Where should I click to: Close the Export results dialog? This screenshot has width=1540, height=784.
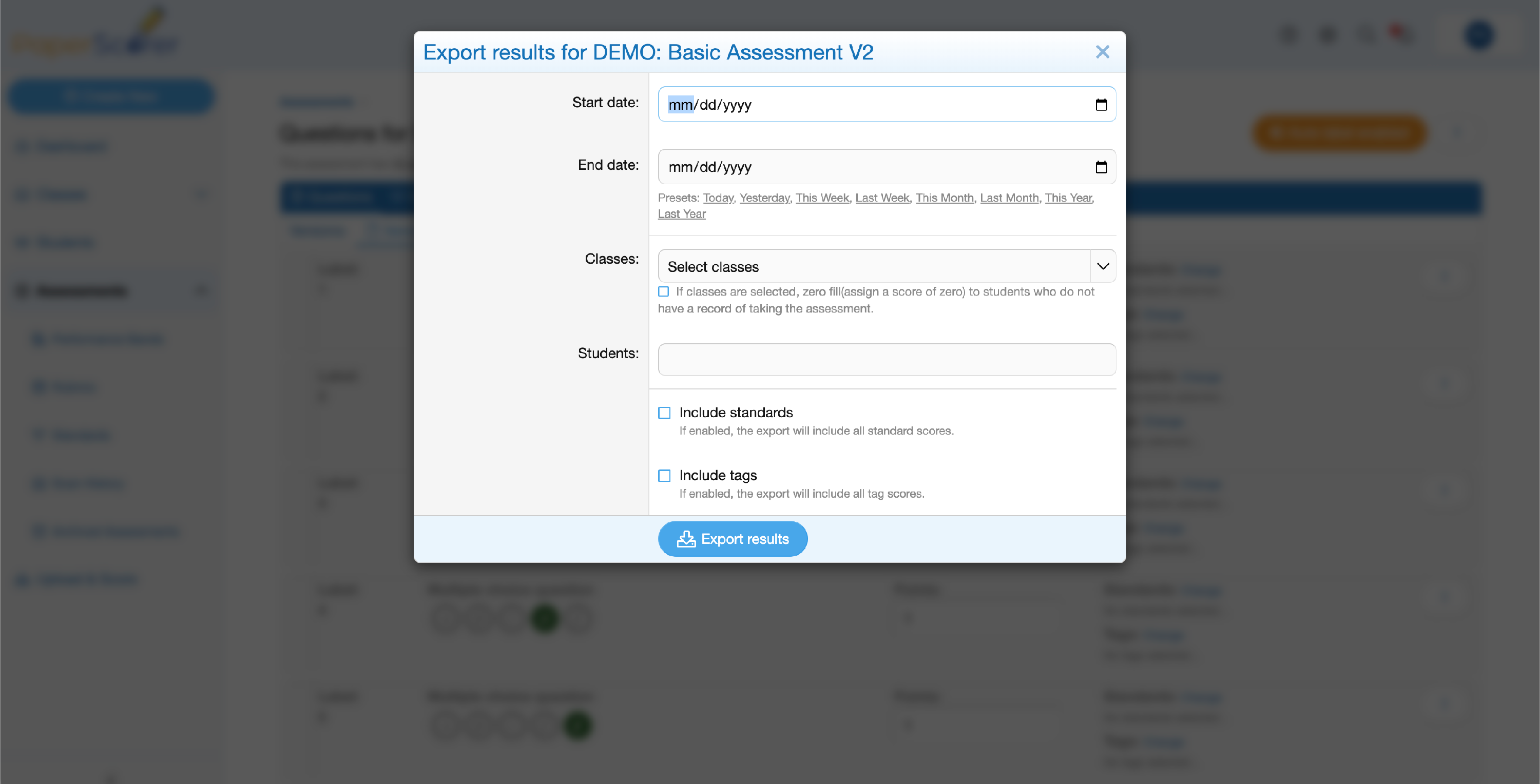point(1103,52)
